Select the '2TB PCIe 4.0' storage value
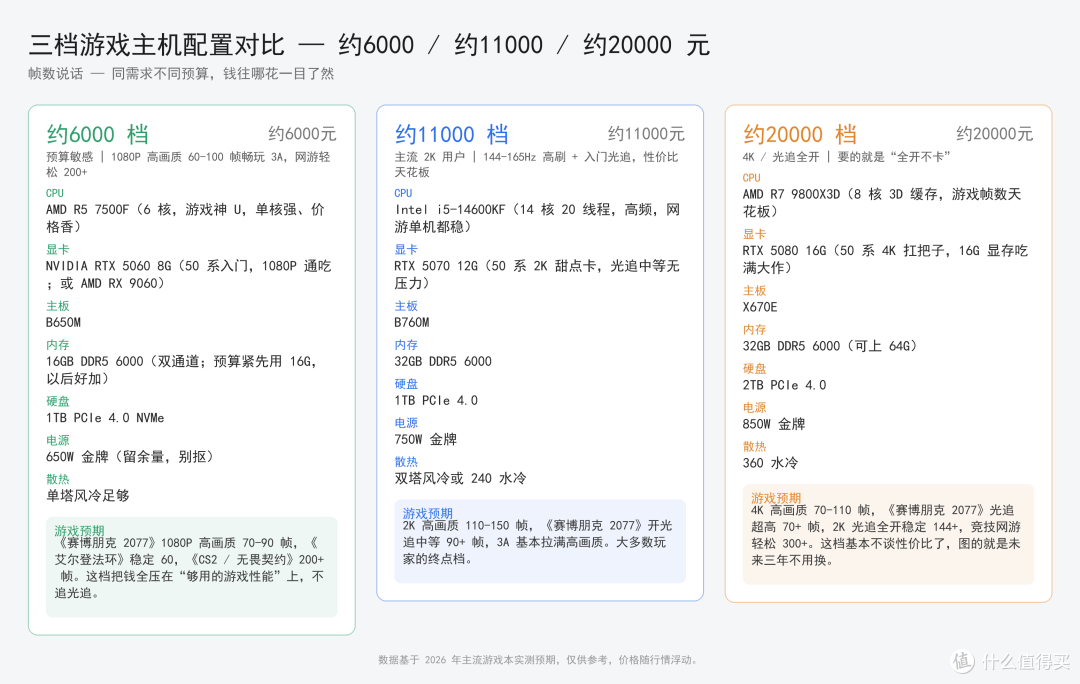The height and width of the screenshot is (684, 1080). (785, 385)
